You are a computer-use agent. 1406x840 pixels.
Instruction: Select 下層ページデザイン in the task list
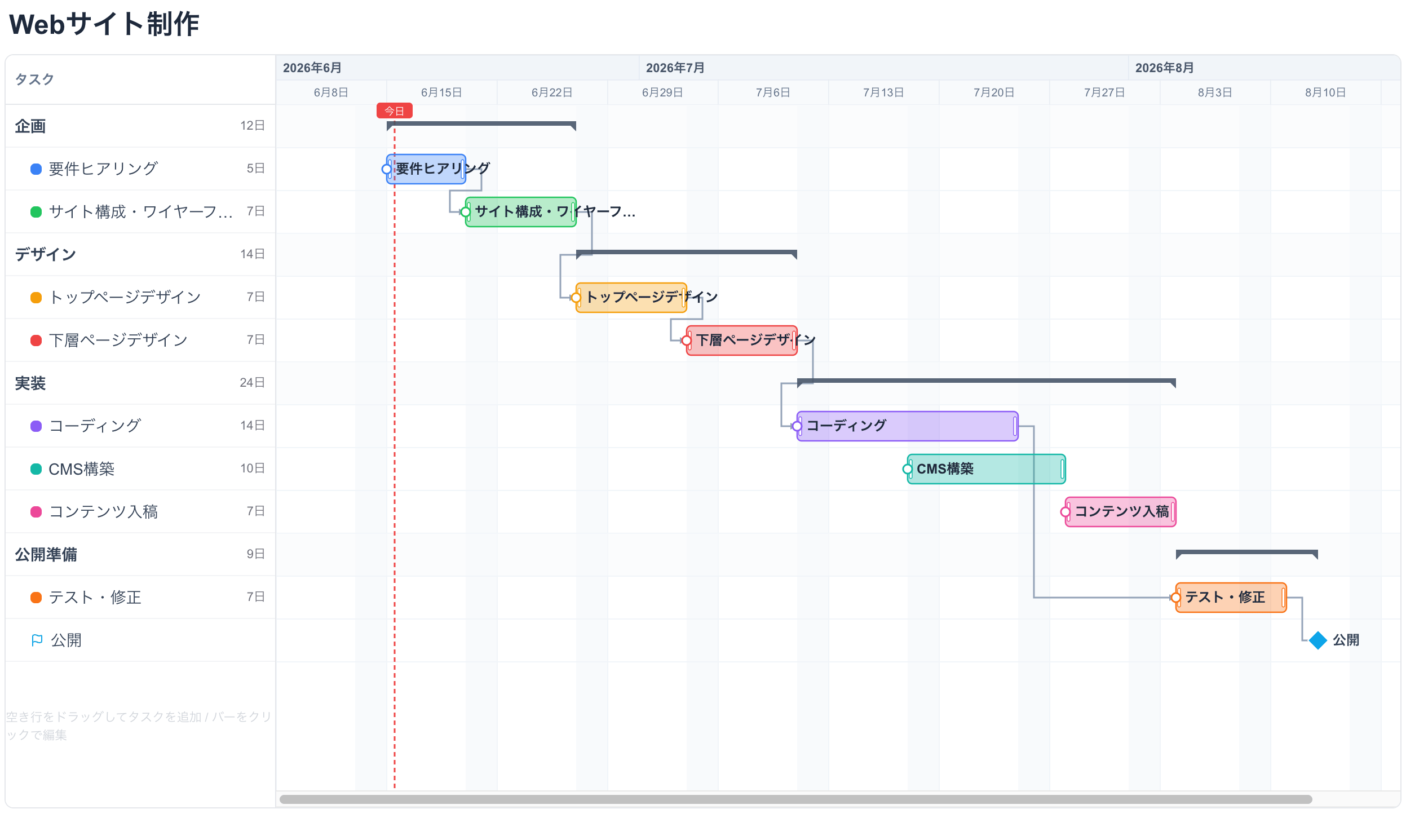pyautogui.click(x=140, y=340)
